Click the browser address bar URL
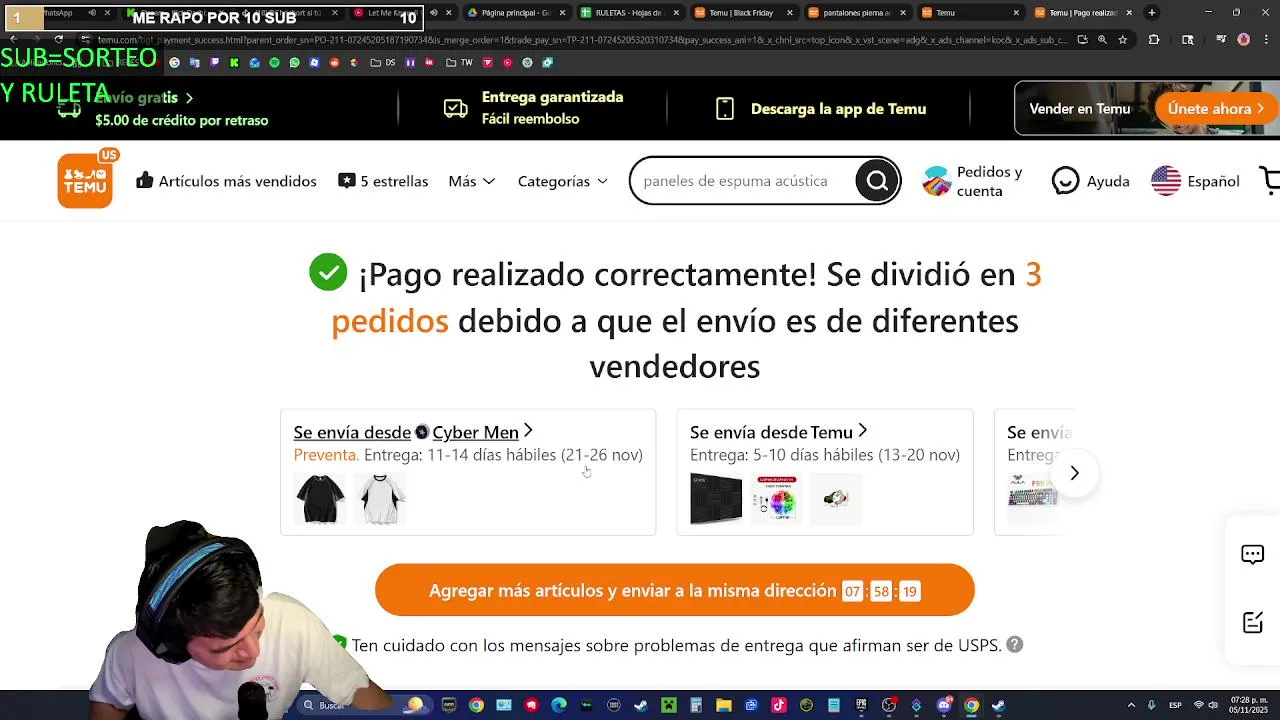This screenshot has width=1280, height=720. coord(585,40)
